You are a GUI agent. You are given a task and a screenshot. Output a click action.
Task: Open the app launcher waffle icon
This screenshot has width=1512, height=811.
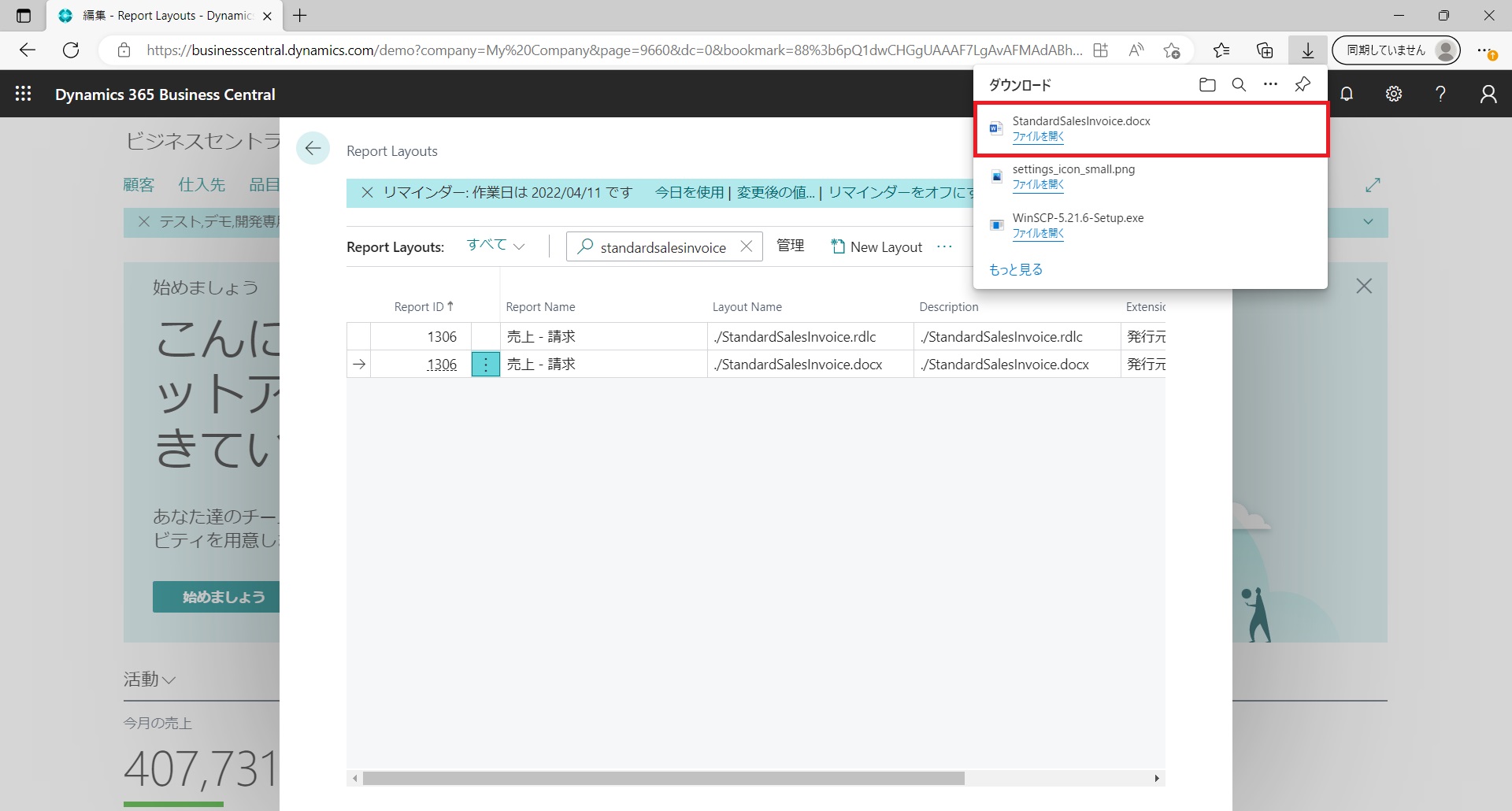(24, 94)
